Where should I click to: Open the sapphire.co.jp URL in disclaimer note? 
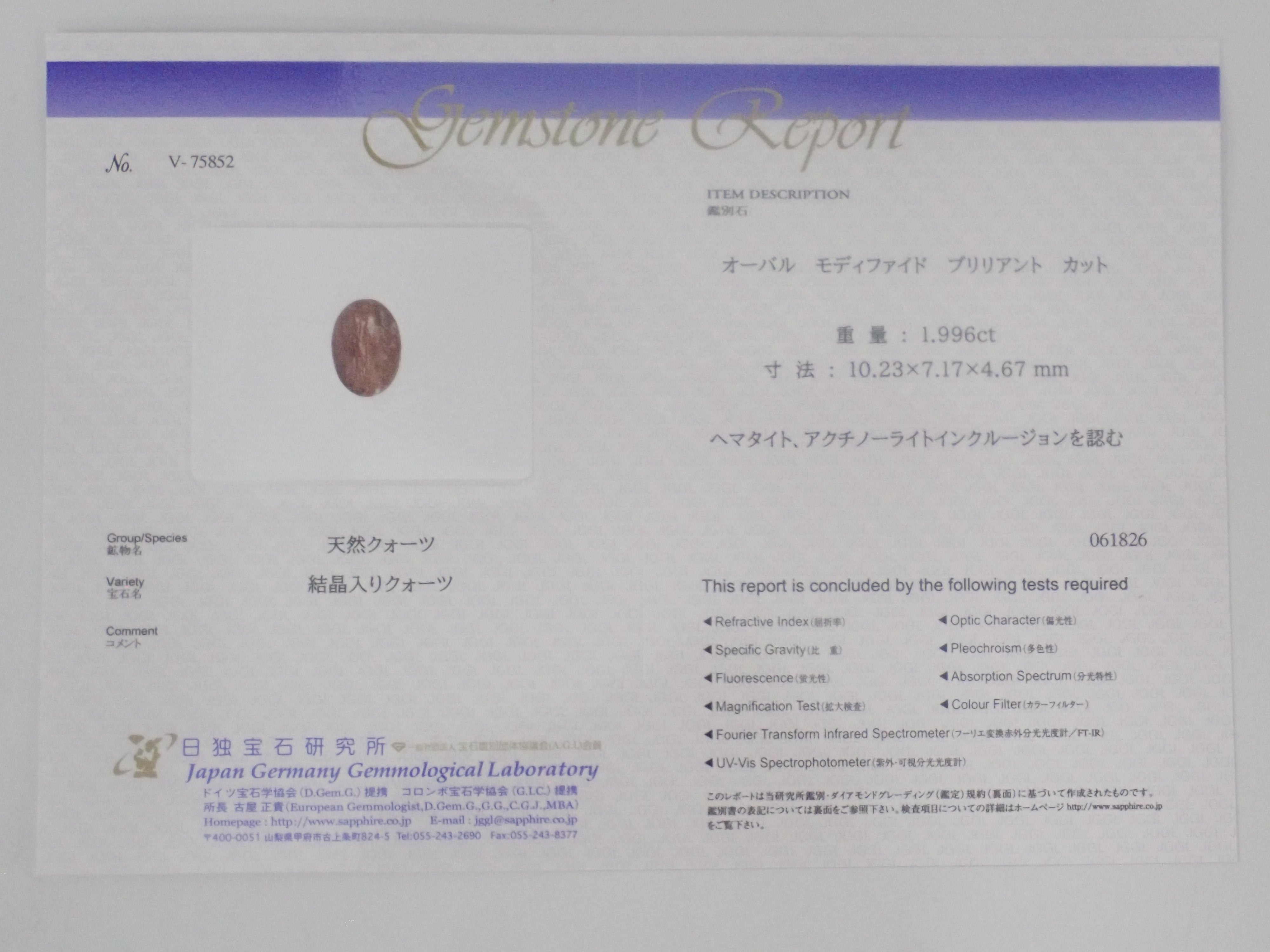pyautogui.click(x=1114, y=806)
